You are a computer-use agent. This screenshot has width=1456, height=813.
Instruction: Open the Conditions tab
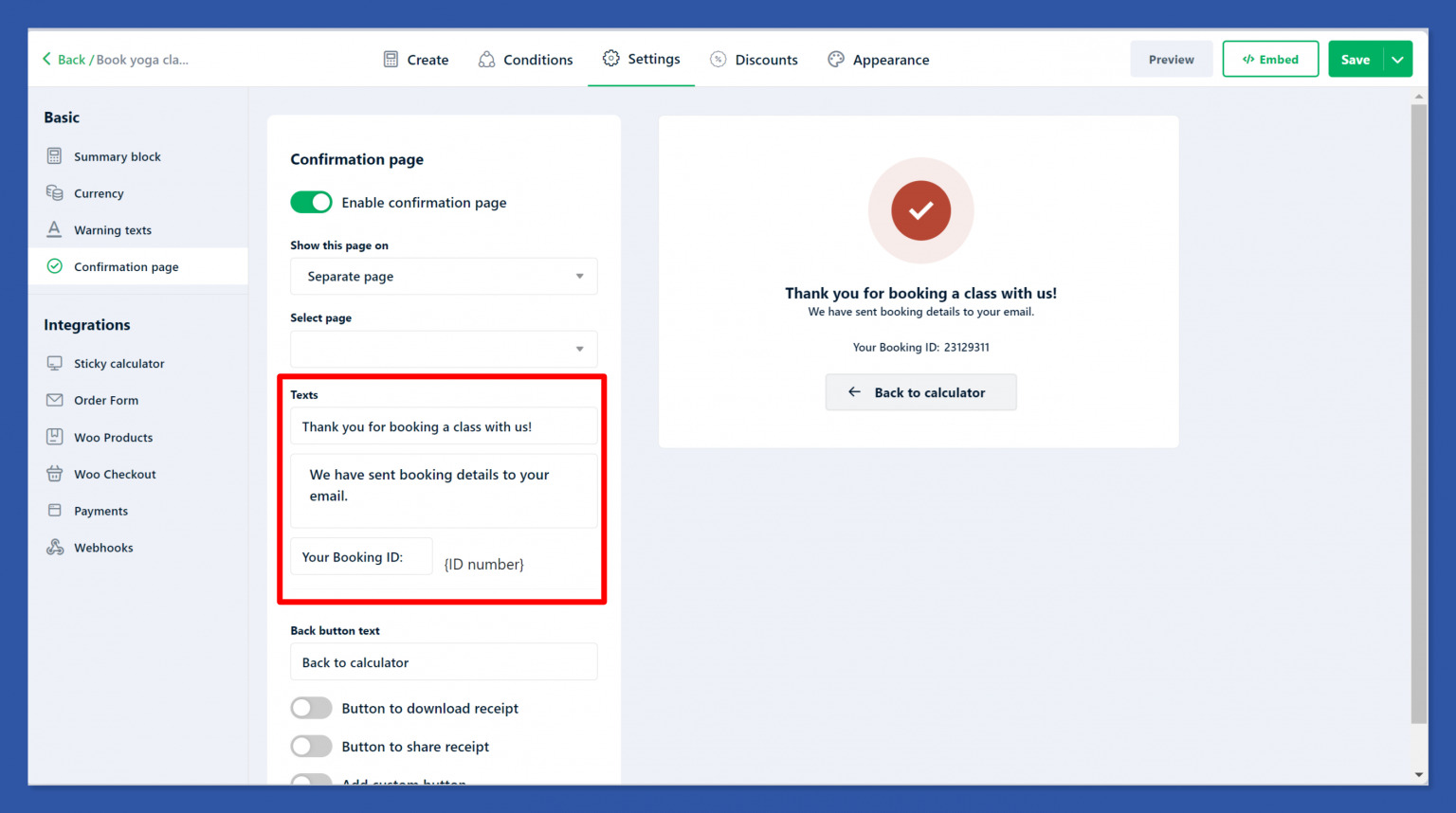tap(526, 60)
